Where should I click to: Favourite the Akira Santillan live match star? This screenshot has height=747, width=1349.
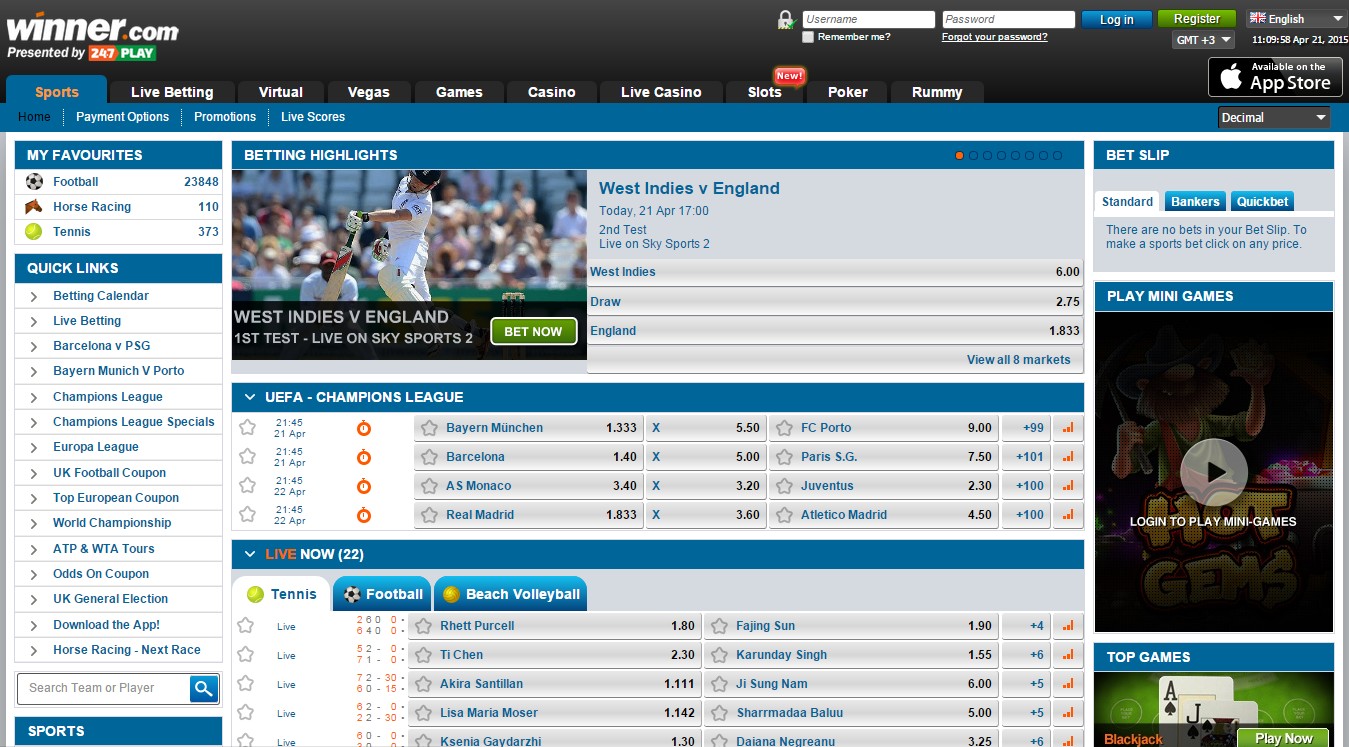(x=245, y=683)
